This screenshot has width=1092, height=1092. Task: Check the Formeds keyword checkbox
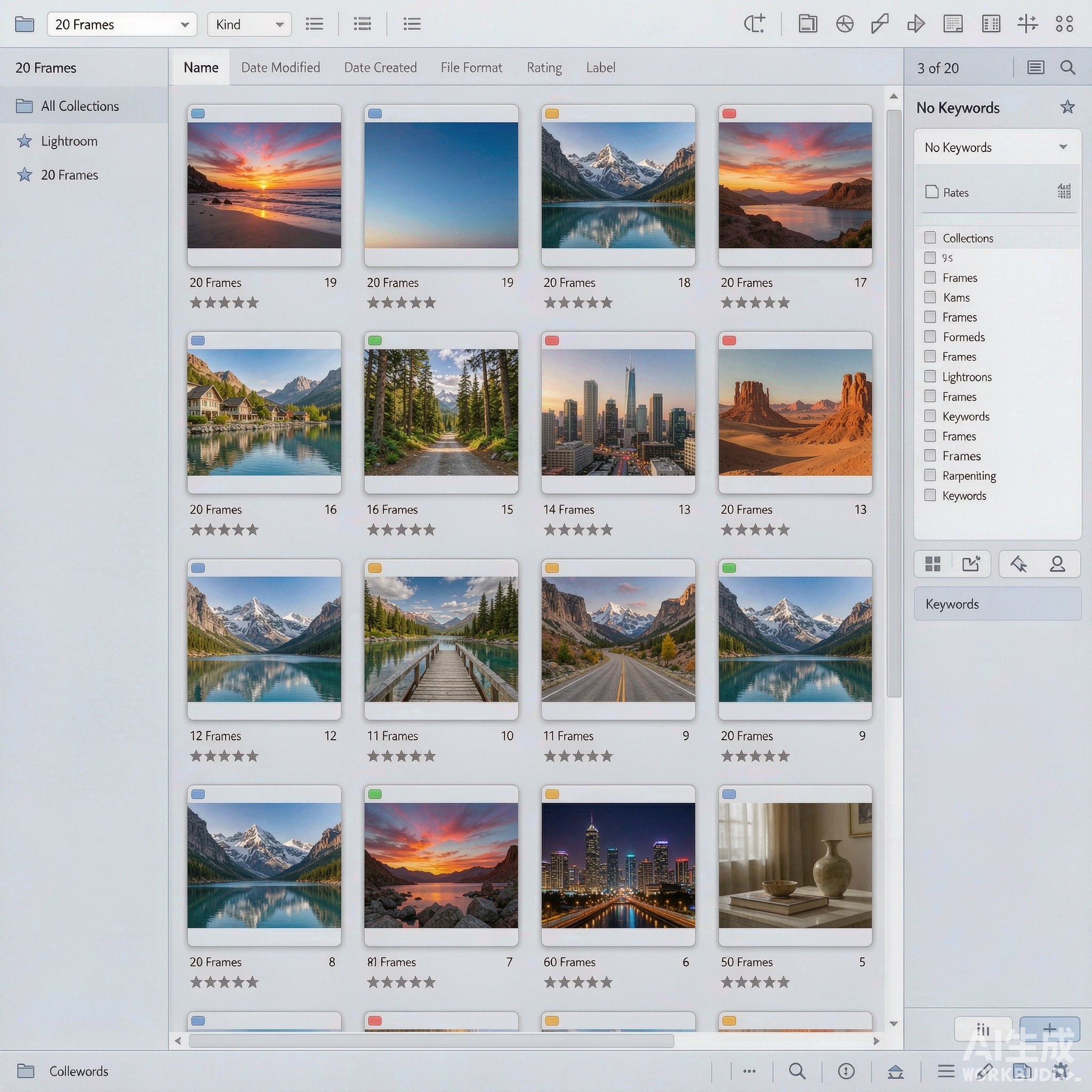(930, 336)
